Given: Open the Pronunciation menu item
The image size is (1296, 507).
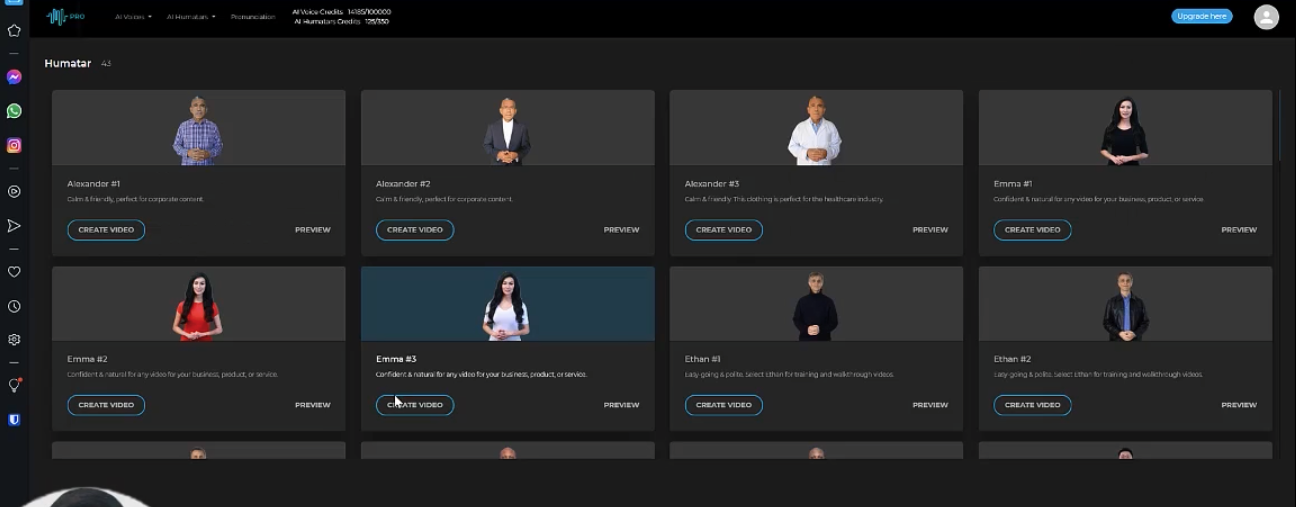Looking at the screenshot, I should click(252, 17).
